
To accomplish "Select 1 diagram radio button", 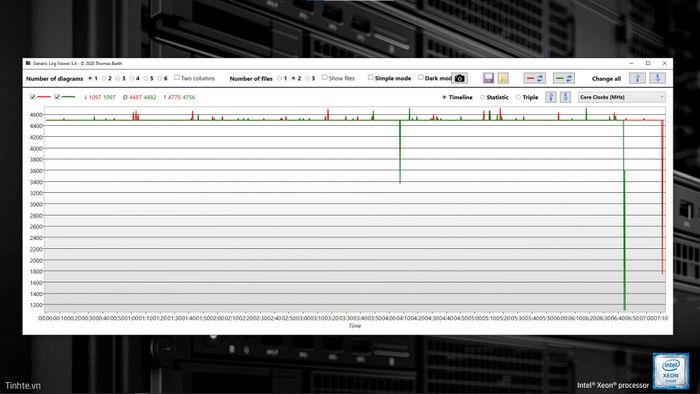I will [x=90, y=79].
